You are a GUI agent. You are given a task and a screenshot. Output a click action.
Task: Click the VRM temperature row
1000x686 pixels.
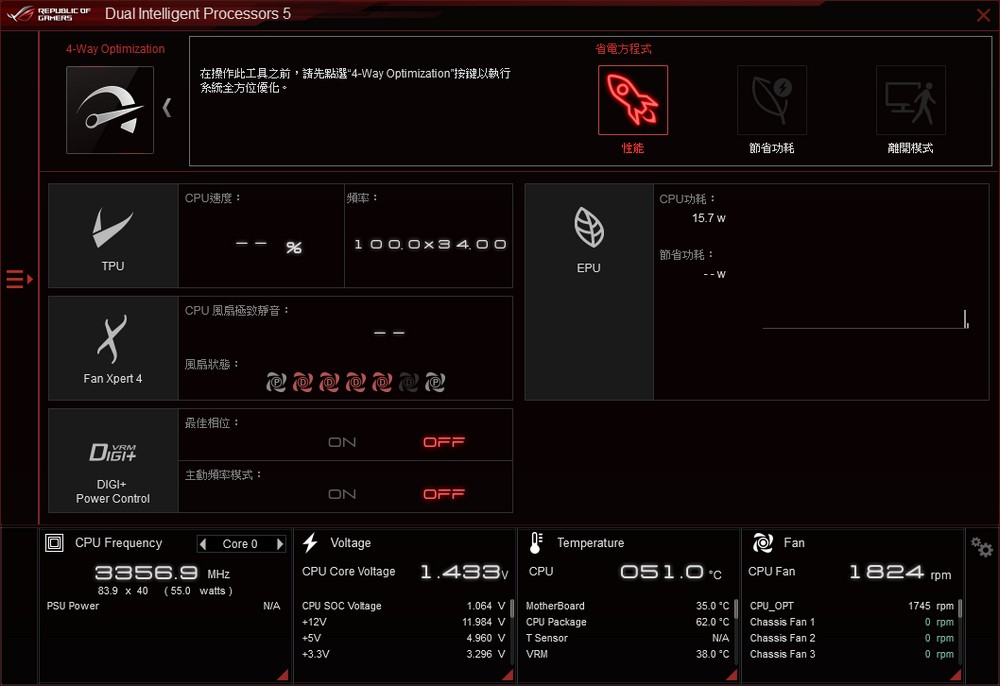[628, 653]
